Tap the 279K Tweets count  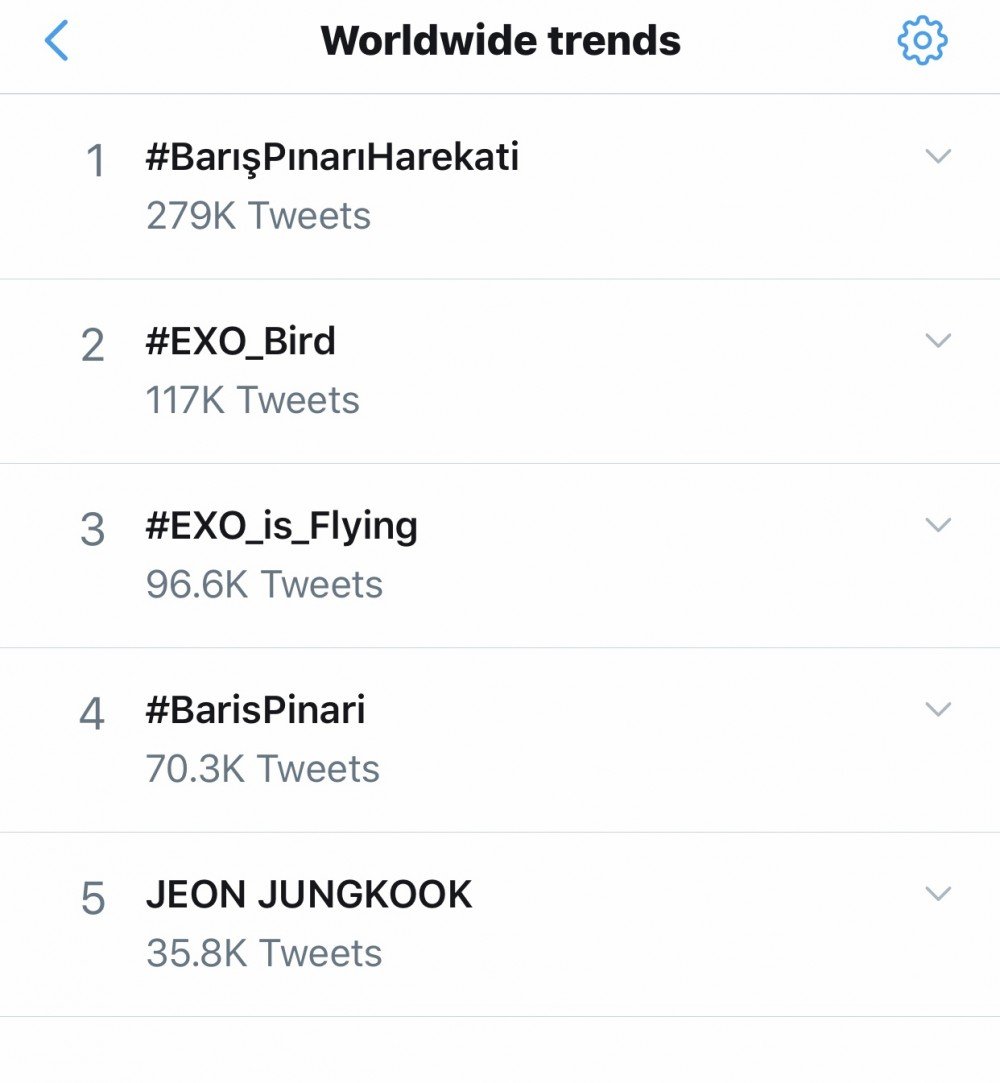tap(258, 215)
